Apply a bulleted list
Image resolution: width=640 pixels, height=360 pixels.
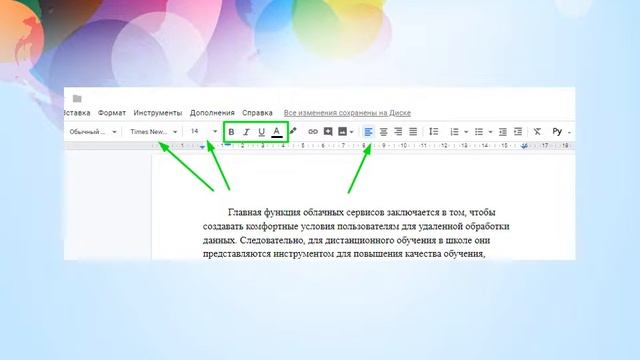pyautogui.click(x=479, y=132)
